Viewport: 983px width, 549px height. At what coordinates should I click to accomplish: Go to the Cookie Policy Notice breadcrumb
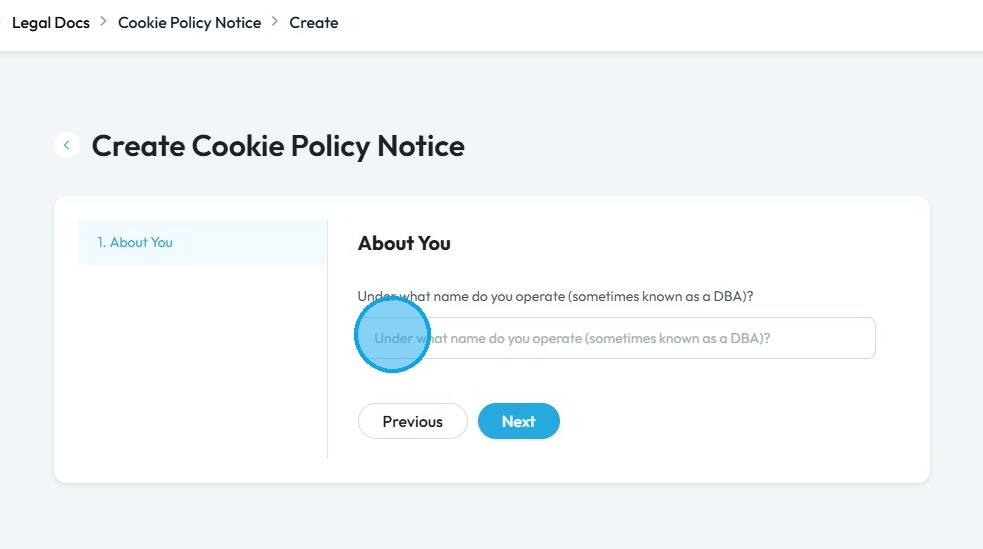coord(189,22)
